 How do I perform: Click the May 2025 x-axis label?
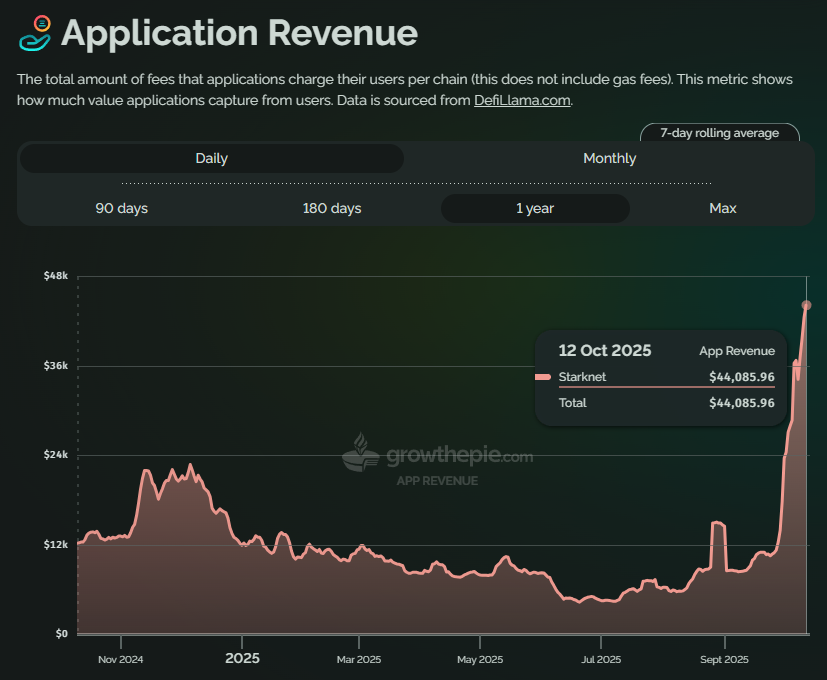(480, 659)
